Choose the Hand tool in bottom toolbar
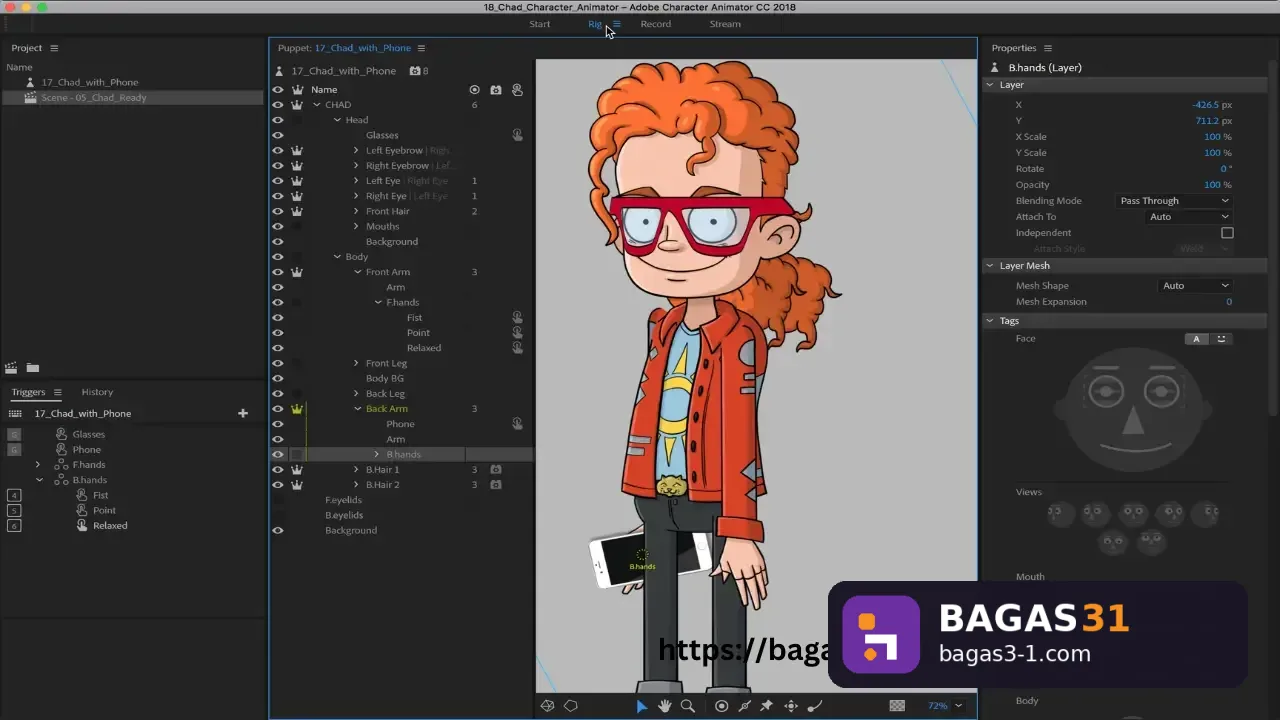1280x720 pixels. point(665,706)
